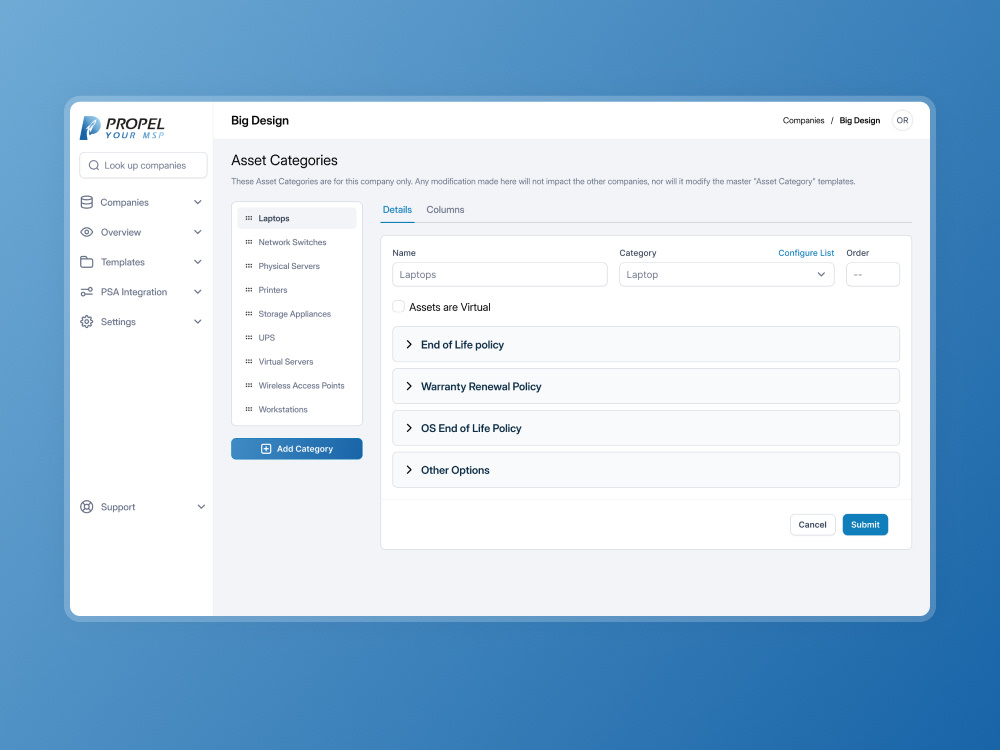Switch to the Details tab
This screenshot has width=1000, height=750.
397,210
